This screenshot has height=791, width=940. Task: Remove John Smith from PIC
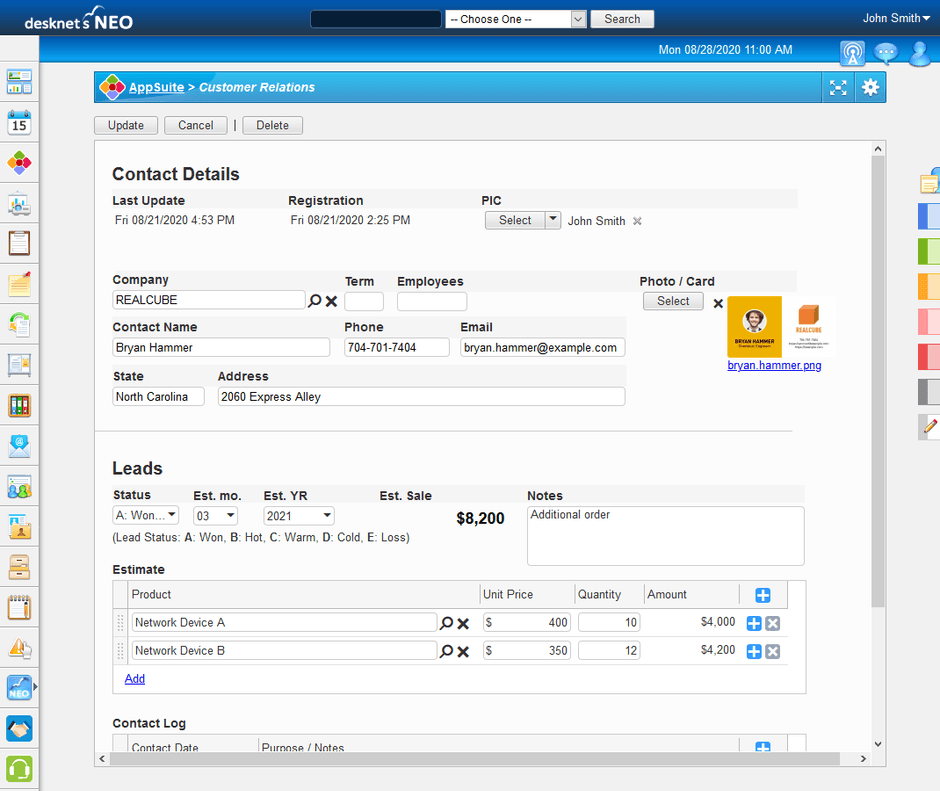pyautogui.click(x=637, y=221)
